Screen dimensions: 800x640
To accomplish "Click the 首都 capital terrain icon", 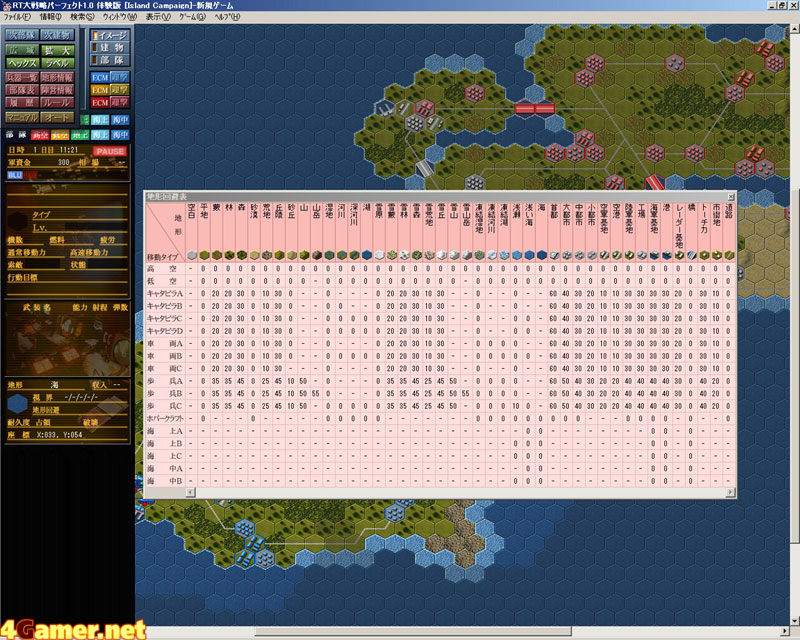I will point(554,255).
